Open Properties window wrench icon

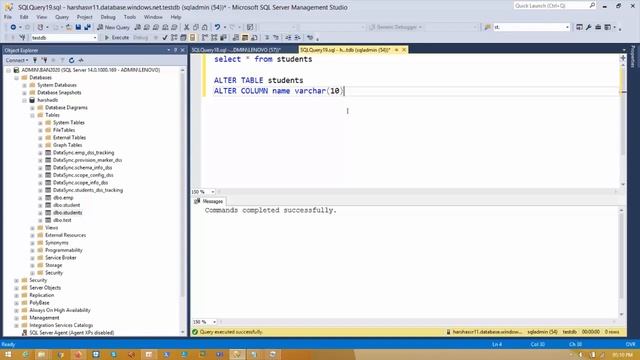click(588, 27)
